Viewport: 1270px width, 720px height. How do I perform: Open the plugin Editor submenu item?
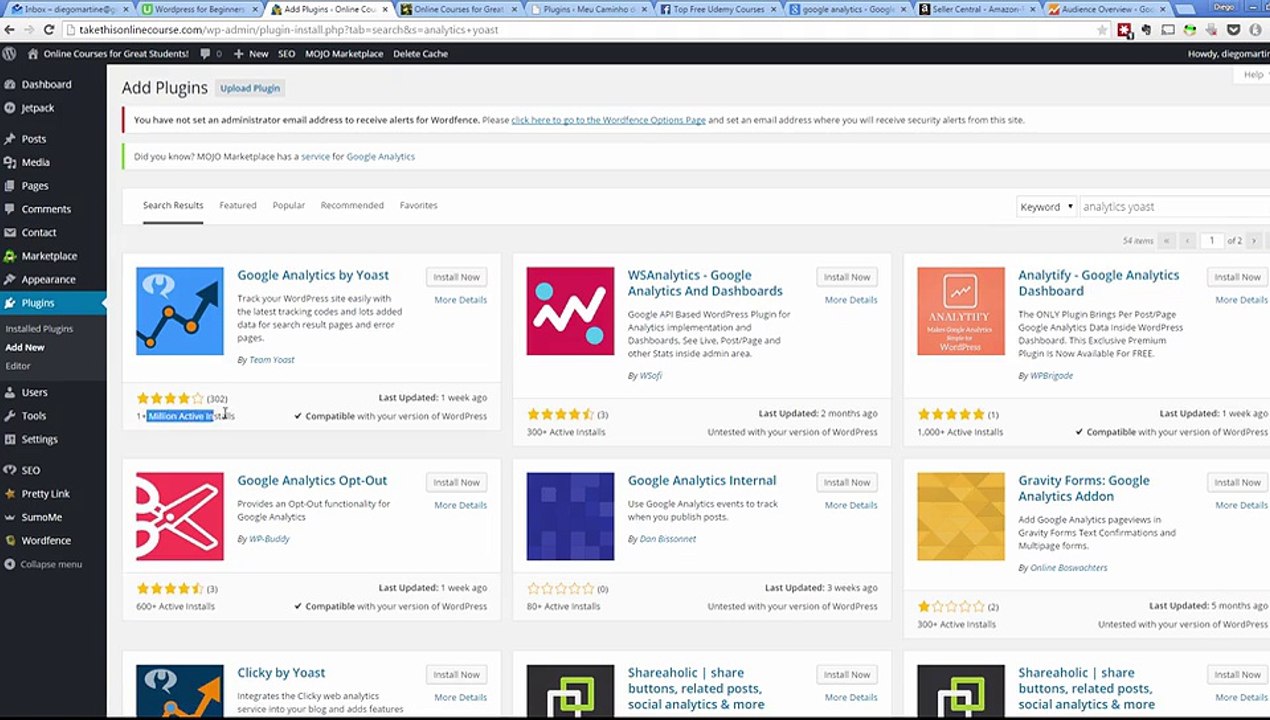click(x=18, y=366)
